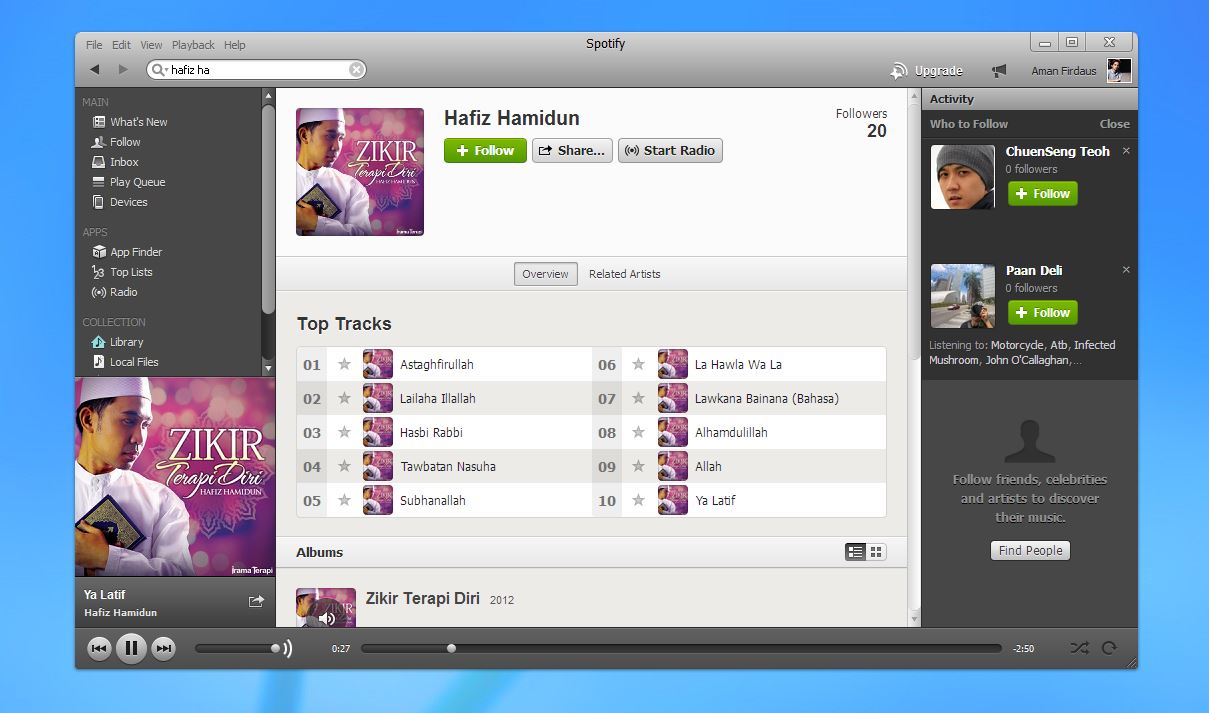Toggle shuffle mode
This screenshot has width=1209, height=713.
pos(1079,648)
